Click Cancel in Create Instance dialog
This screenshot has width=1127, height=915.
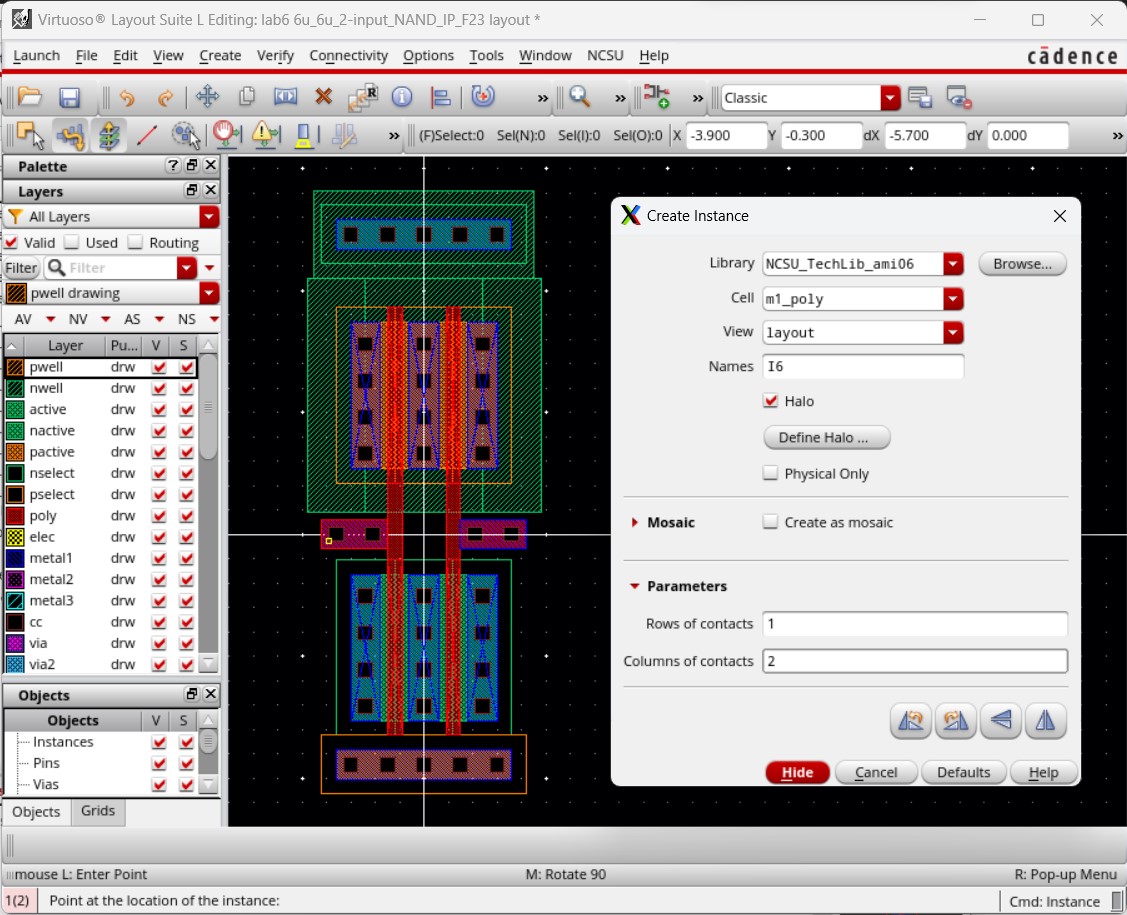click(x=875, y=772)
